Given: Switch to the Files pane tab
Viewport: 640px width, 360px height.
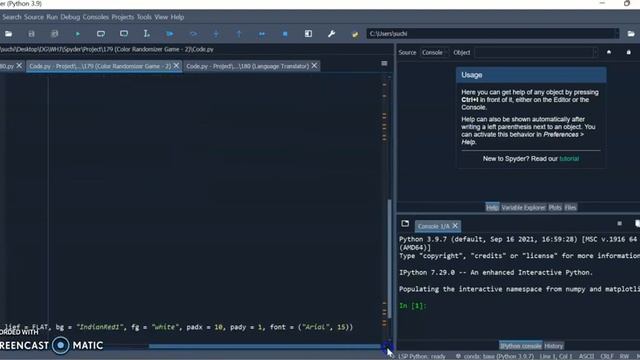Looking at the screenshot, I should click(x=570, y=207).
